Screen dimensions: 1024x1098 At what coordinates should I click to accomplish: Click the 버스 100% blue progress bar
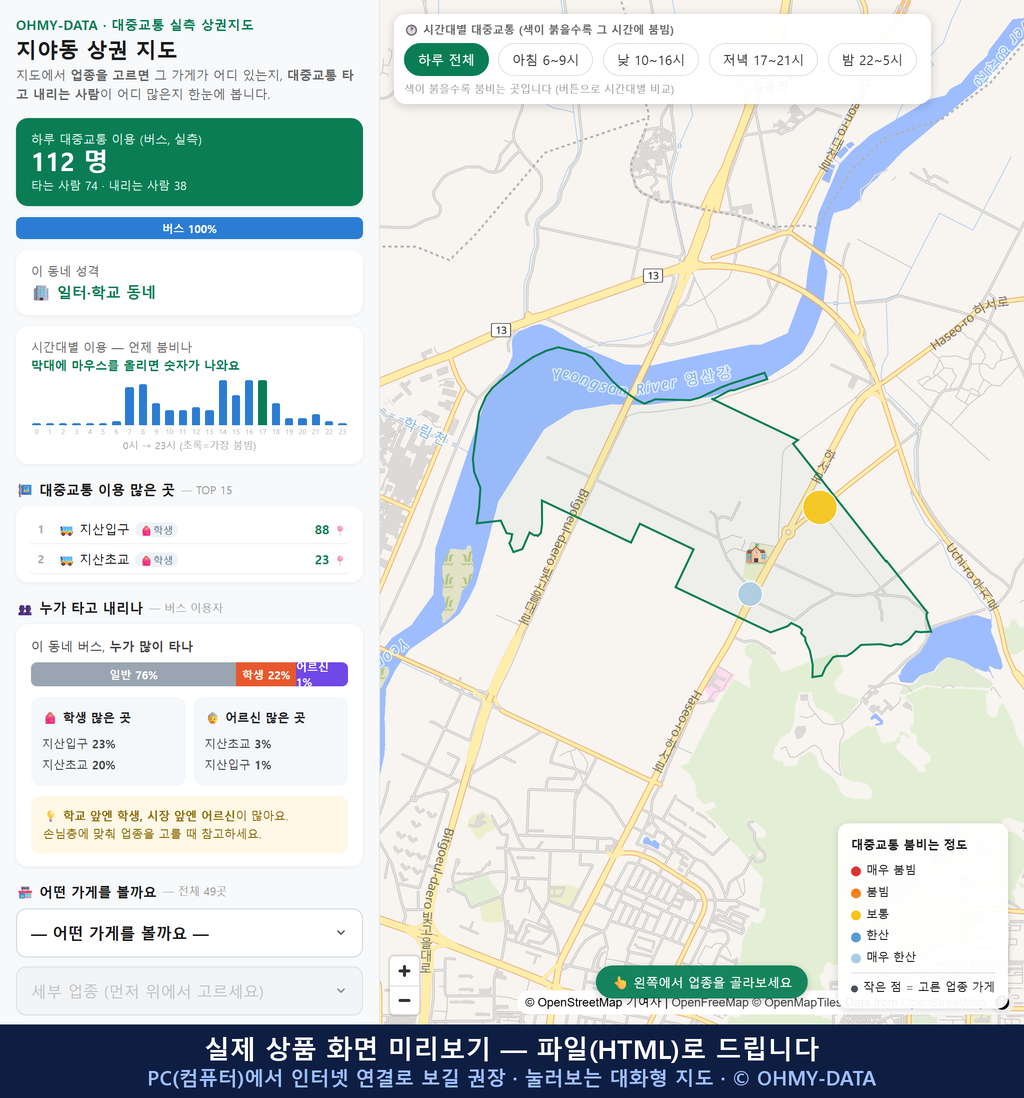tap(189, 228)
